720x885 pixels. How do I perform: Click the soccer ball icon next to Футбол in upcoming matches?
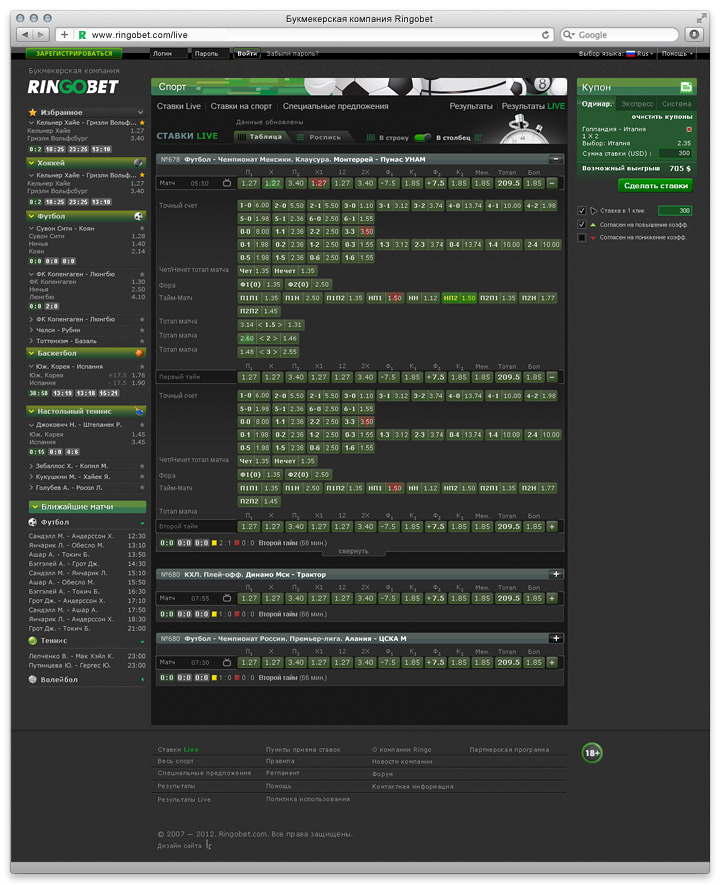pyautogui.click(x=33, y=522)
